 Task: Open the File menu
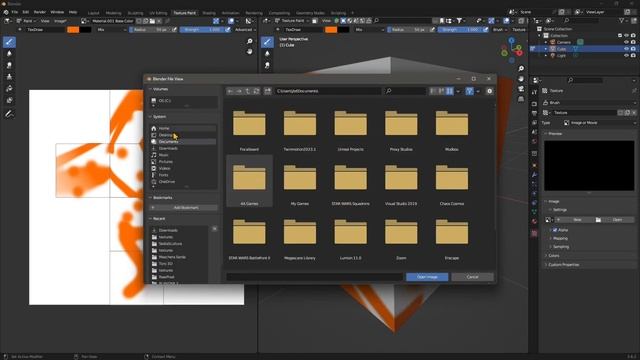15,12
